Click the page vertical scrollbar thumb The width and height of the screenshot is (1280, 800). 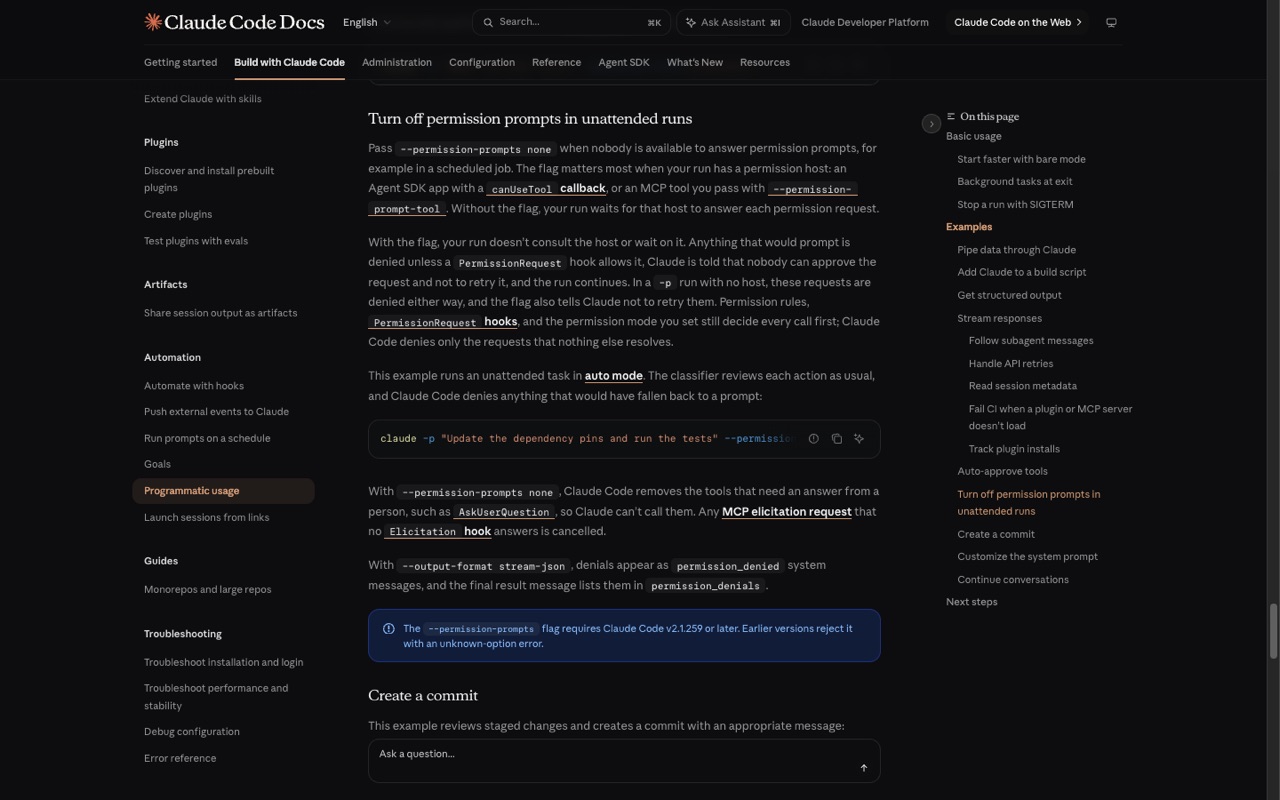pyautogui.click(x=1274, y=631)
